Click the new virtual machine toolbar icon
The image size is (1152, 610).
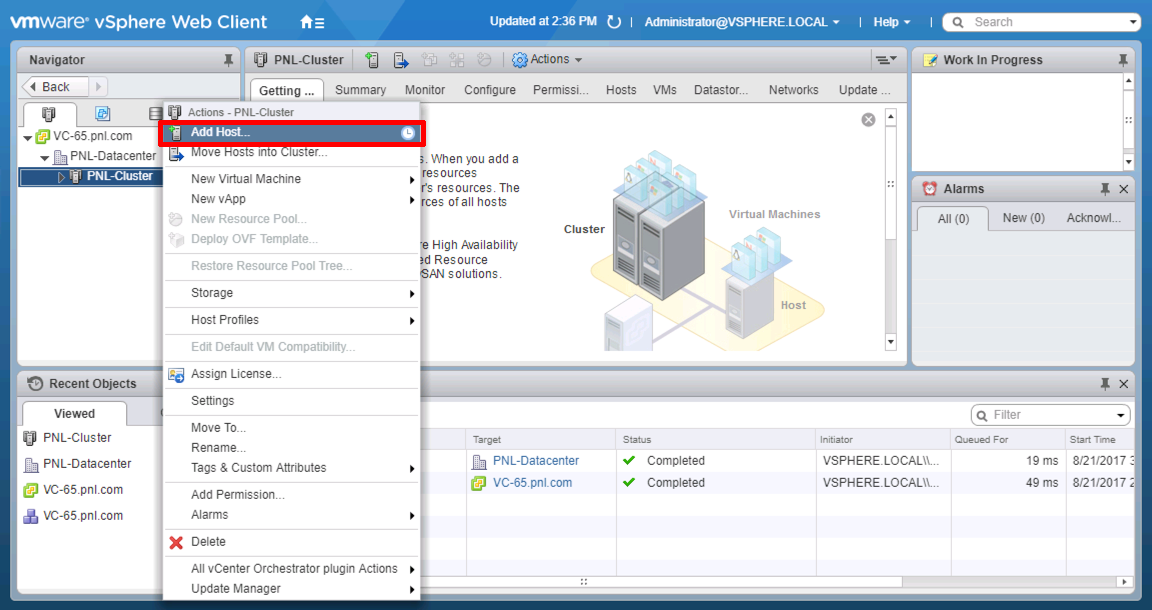click(x=429, y=60)
